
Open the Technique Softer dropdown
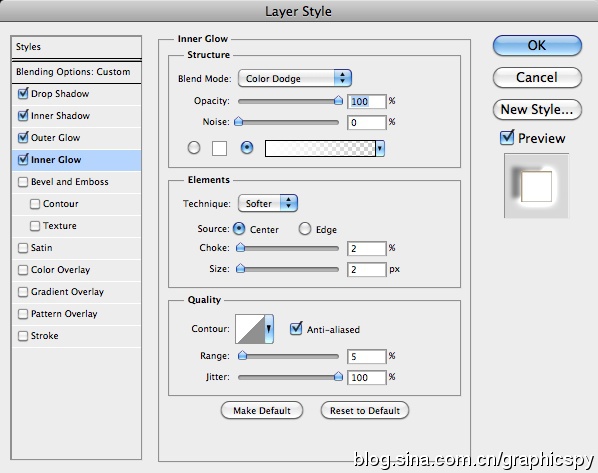(268, 203)
